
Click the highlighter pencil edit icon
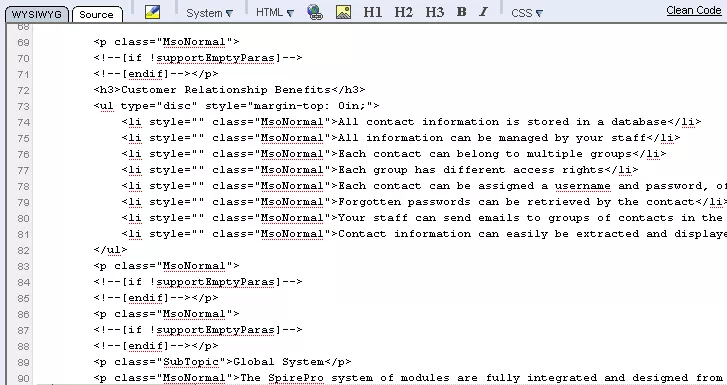[153, 12]
